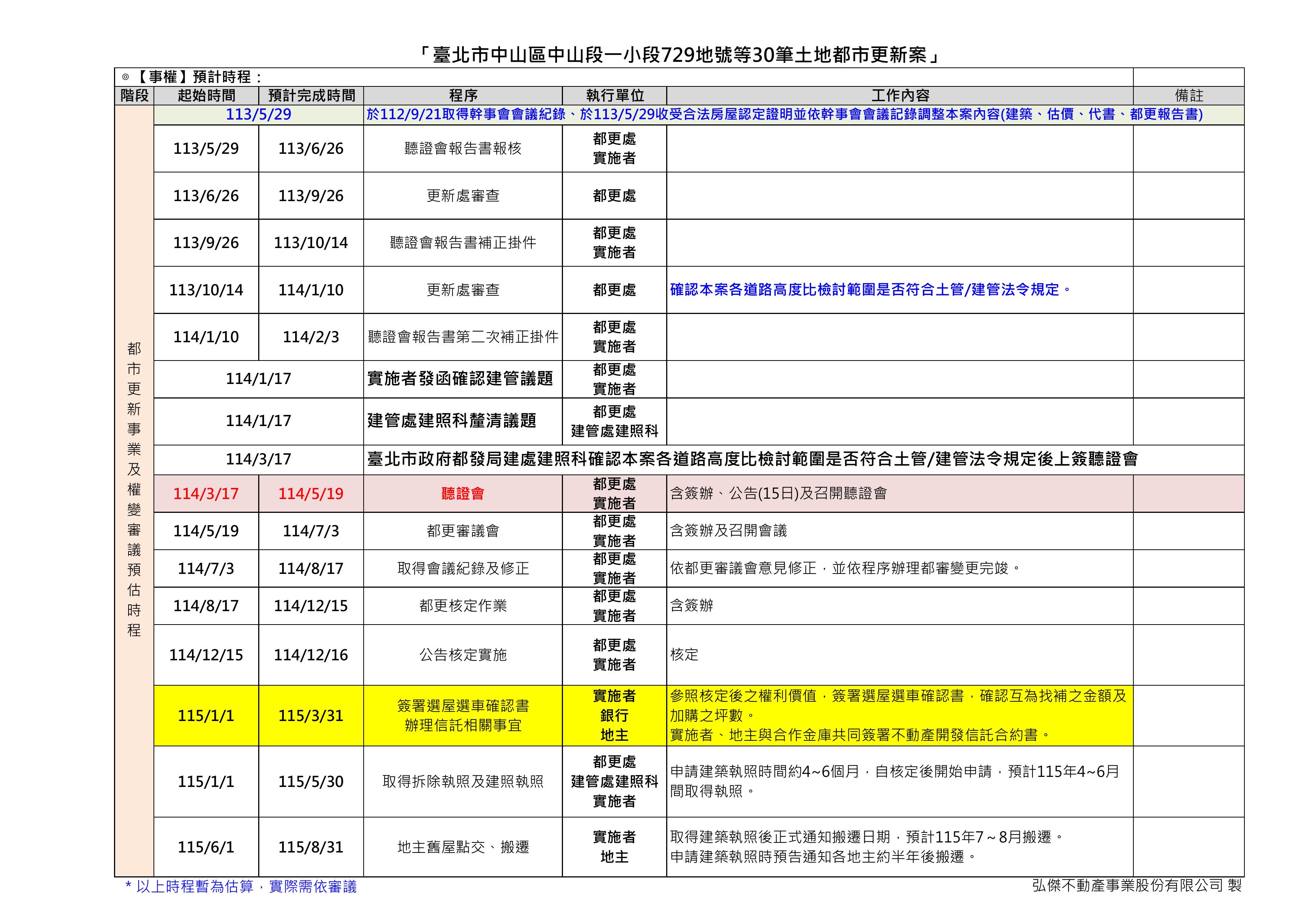Select the start date 113/10/14 cell
Screen dimensions: 1307x924
206,290
